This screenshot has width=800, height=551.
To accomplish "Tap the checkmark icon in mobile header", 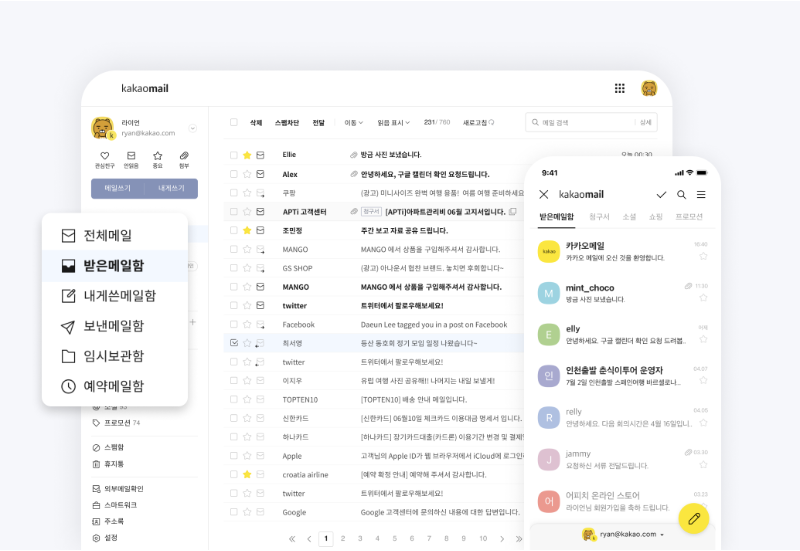I will pyautogui.click(x=661, y=194).
